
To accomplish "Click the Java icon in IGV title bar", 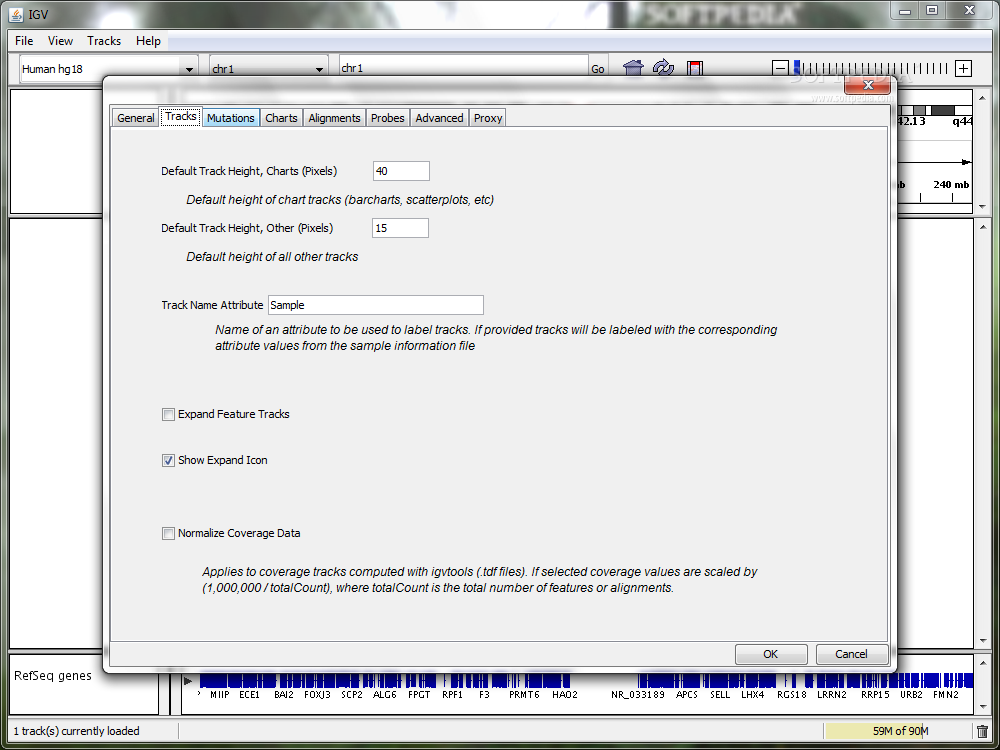I will click(x=17, y=14).
